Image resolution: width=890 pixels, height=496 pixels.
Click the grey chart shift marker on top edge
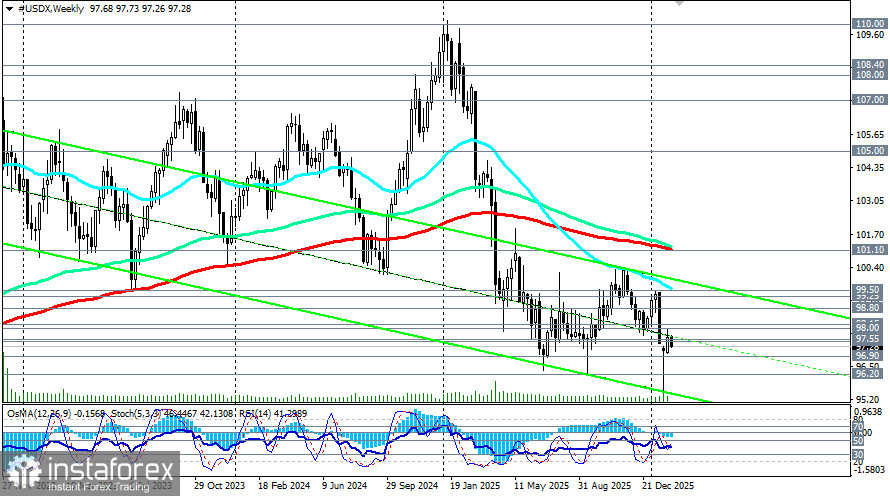pos(679,3)
